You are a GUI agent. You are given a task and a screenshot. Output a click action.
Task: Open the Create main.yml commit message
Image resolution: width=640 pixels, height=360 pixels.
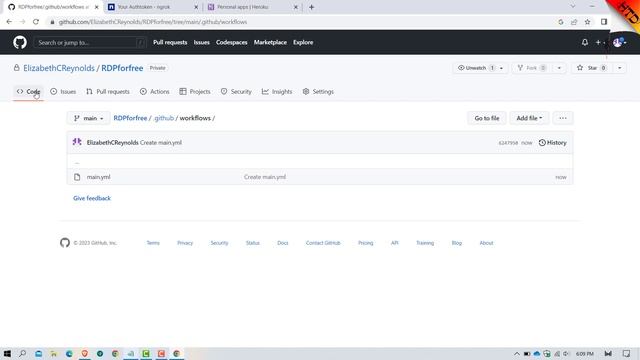click(161, 142)
